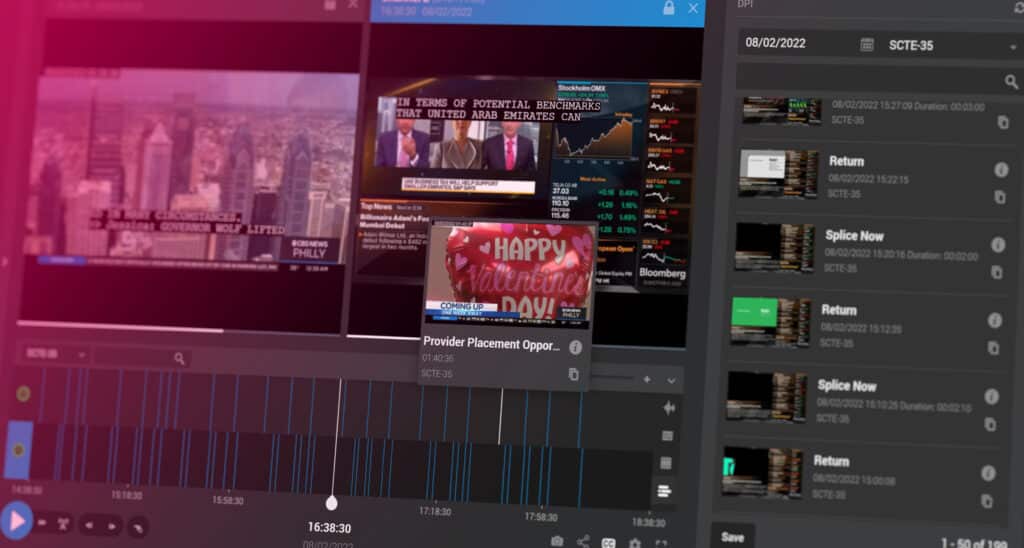Screen dimensions: 1024x548
Task: Move the timeline playhead handle at 16:38:30
Action: click(x=332, y=502)
